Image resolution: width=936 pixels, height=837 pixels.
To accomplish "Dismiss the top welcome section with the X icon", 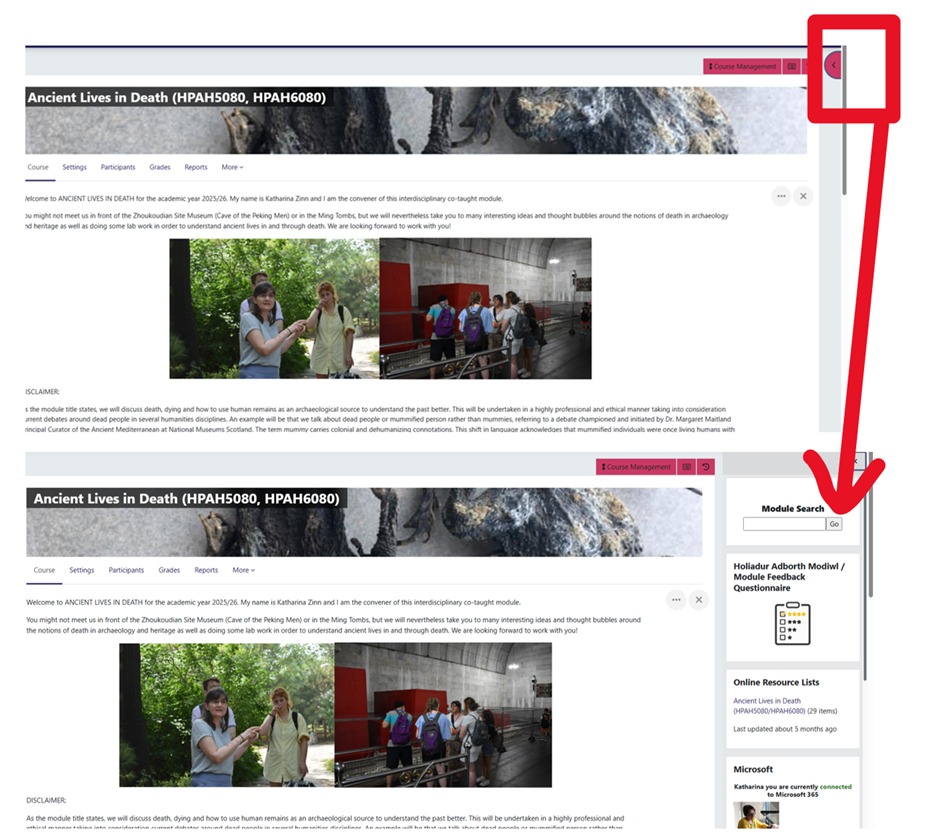I will (802, 196).
